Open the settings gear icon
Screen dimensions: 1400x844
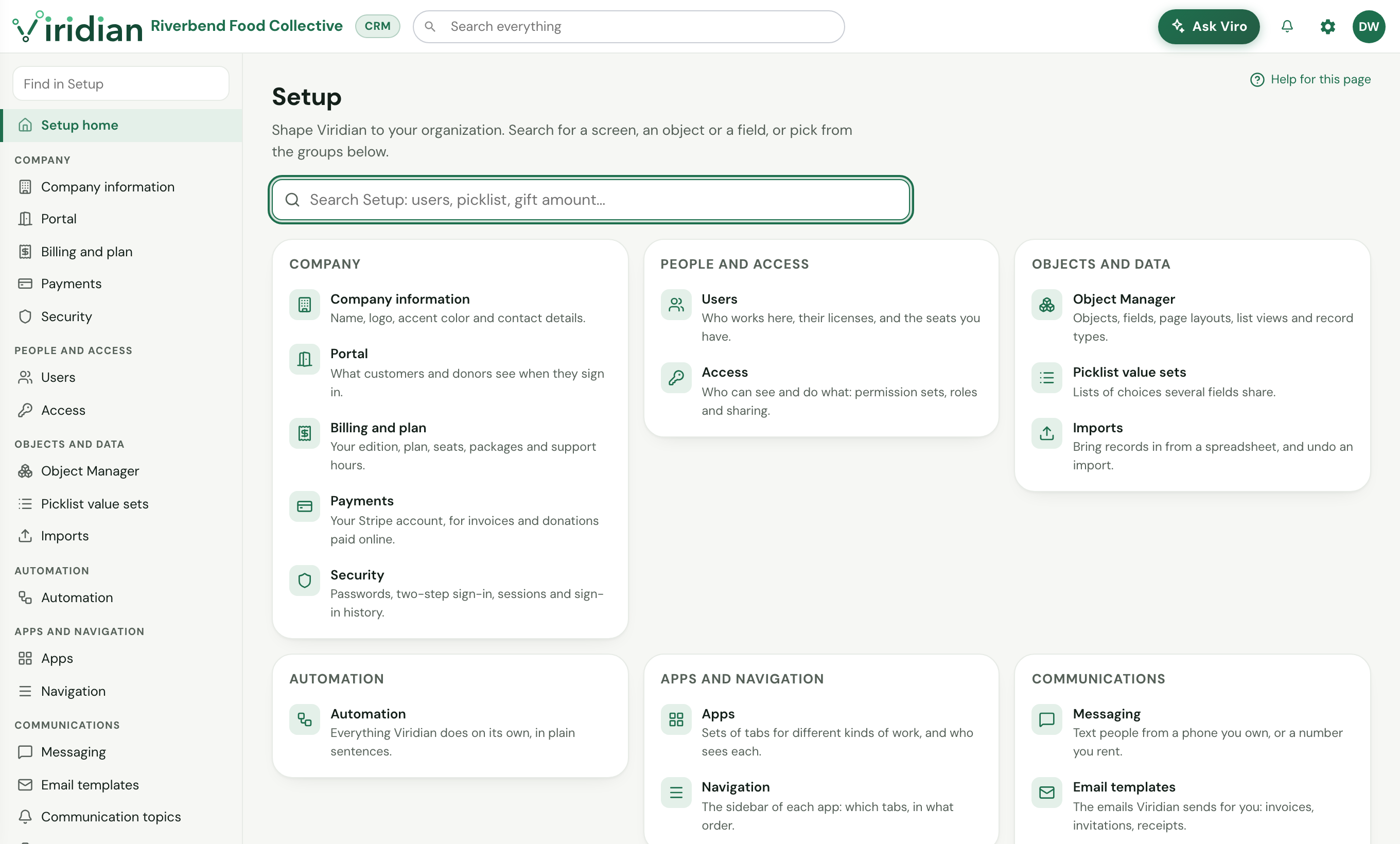point(1327,26)
